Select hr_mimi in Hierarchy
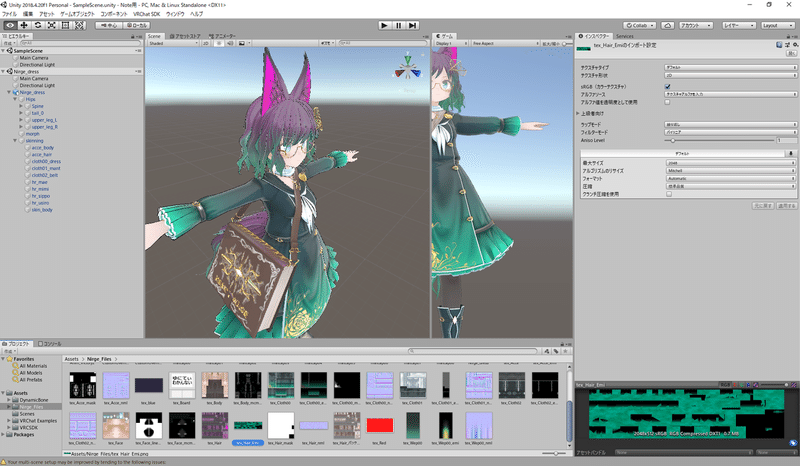This screenshot has height=466, width=800. pyautogui.click(x=40, y=189)
